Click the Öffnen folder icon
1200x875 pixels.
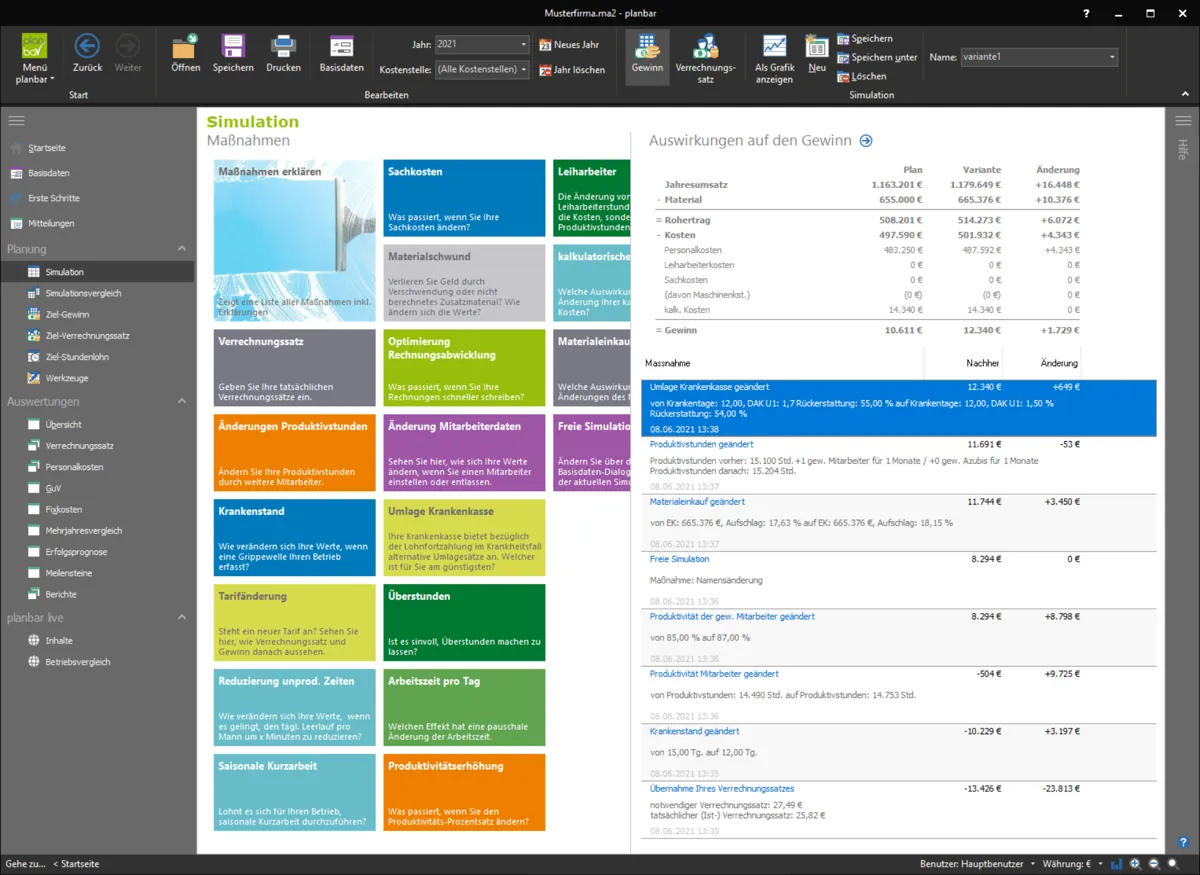(x=184, y=47)
